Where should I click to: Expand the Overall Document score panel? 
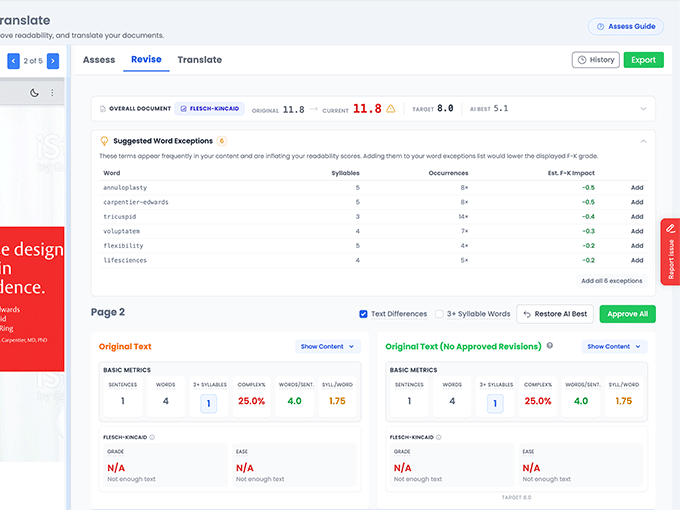pyautogui.click(x=644, y=109)
